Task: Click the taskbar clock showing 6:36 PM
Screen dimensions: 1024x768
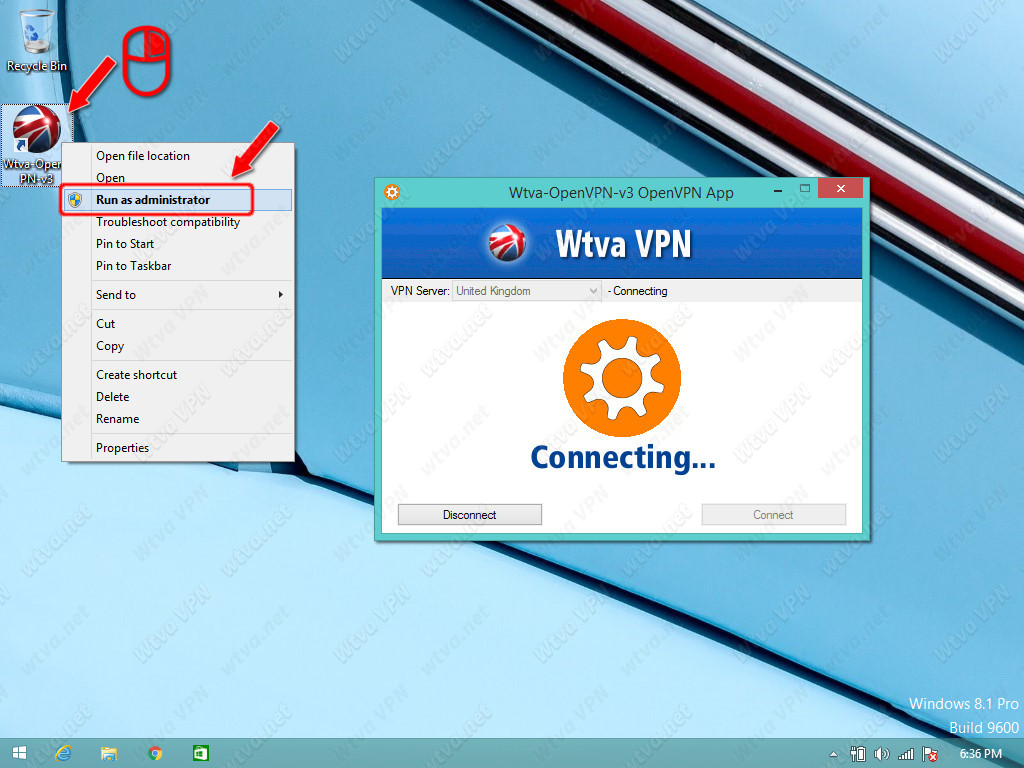Action: (980, 754)
